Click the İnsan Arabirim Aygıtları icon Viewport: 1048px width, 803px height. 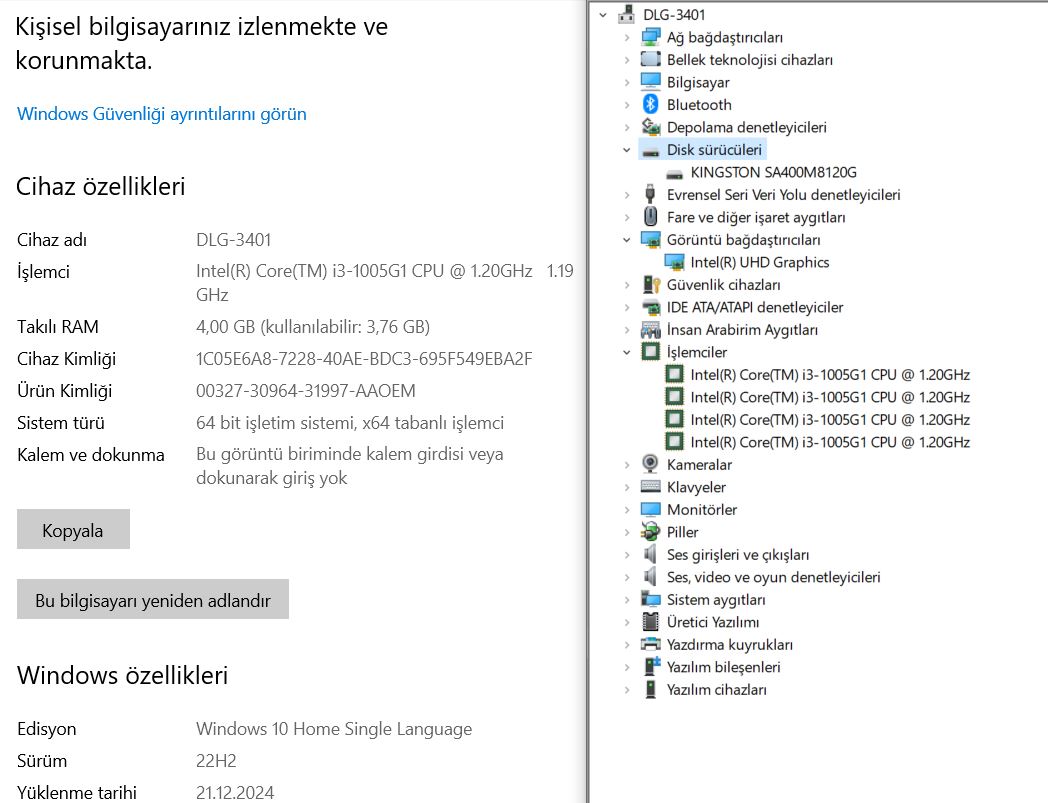coord(650,329)
